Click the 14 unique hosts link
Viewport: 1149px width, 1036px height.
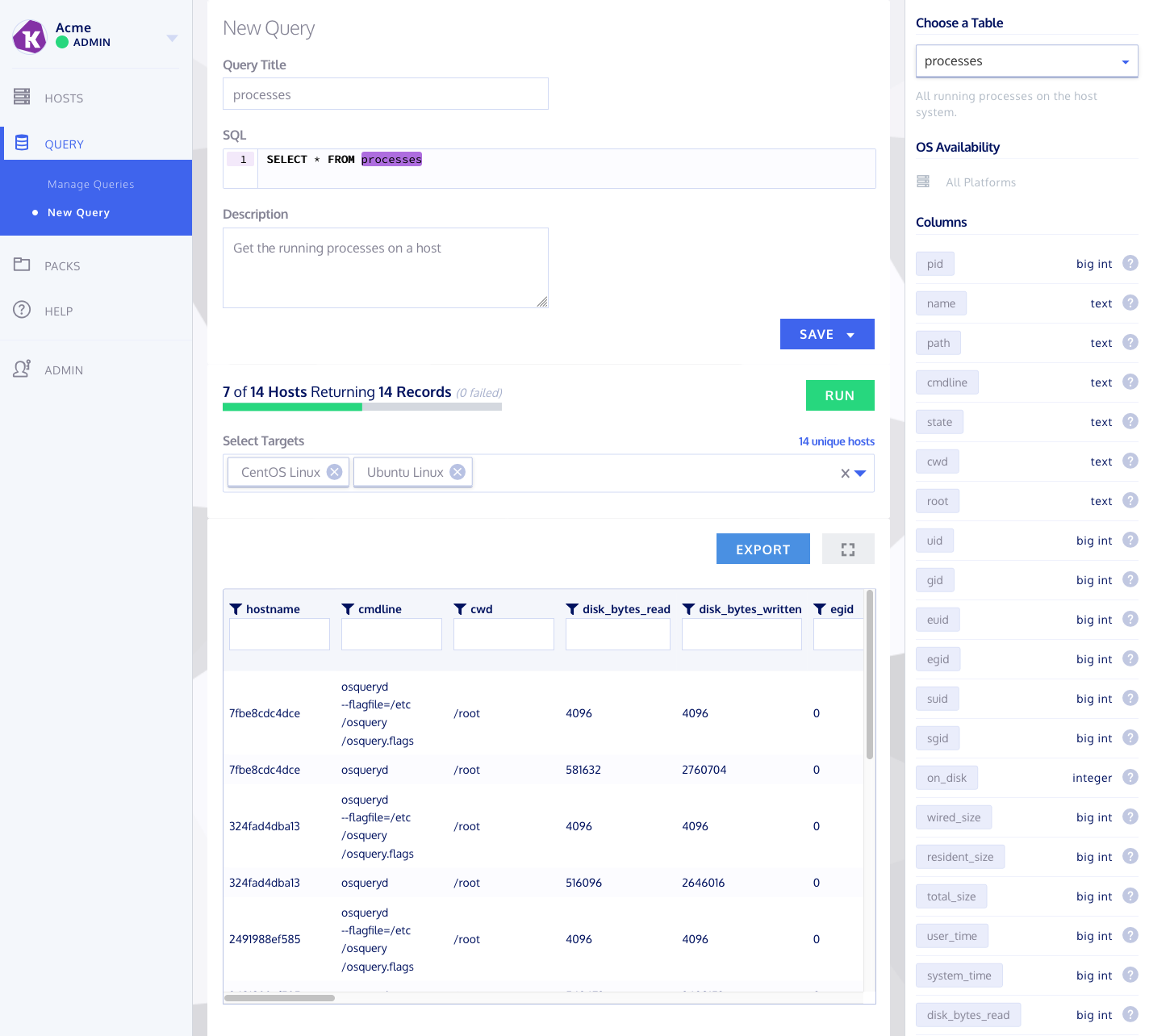pos(837,441)
